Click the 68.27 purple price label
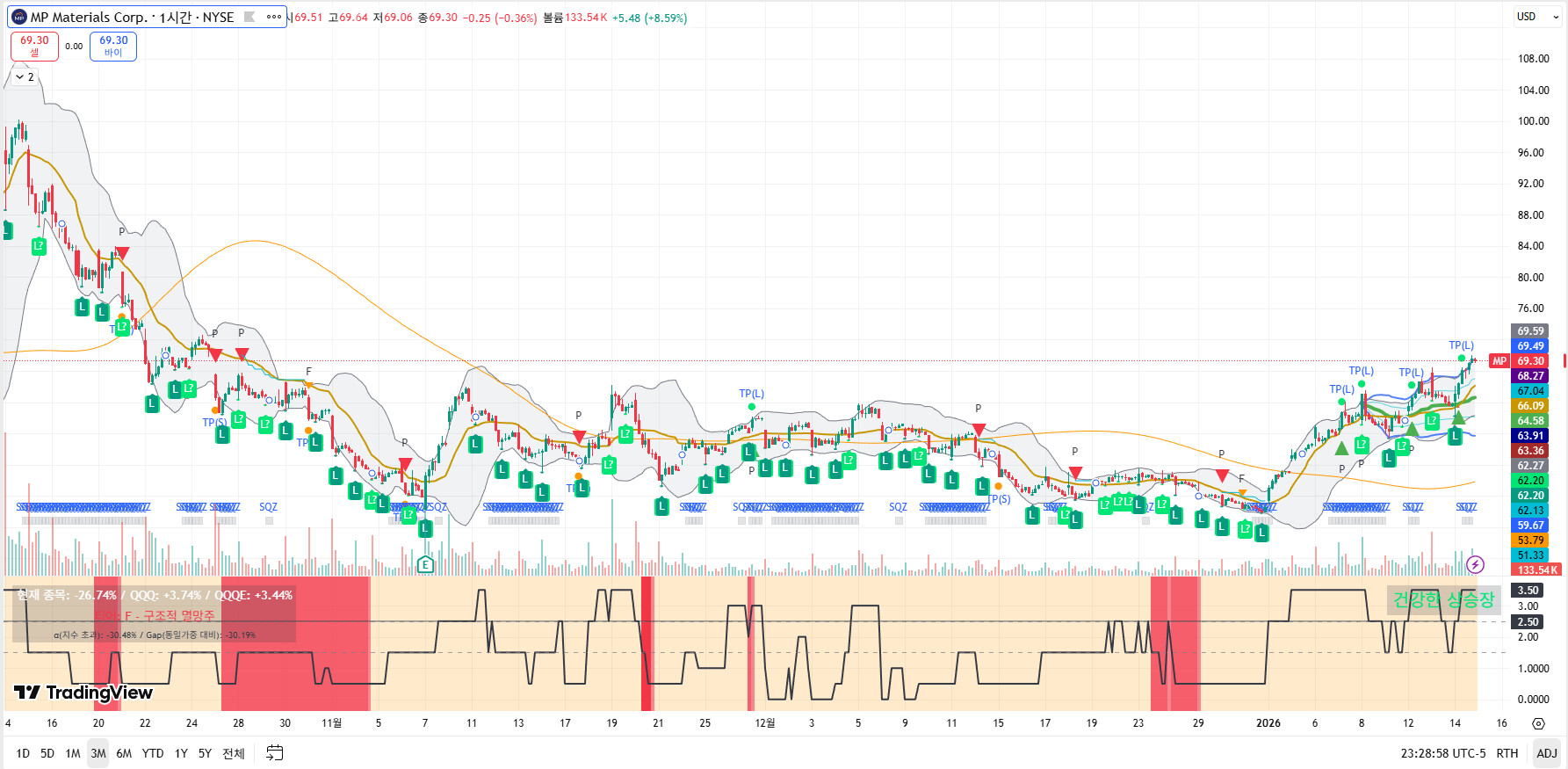1568x769 pixels. 1530,376
